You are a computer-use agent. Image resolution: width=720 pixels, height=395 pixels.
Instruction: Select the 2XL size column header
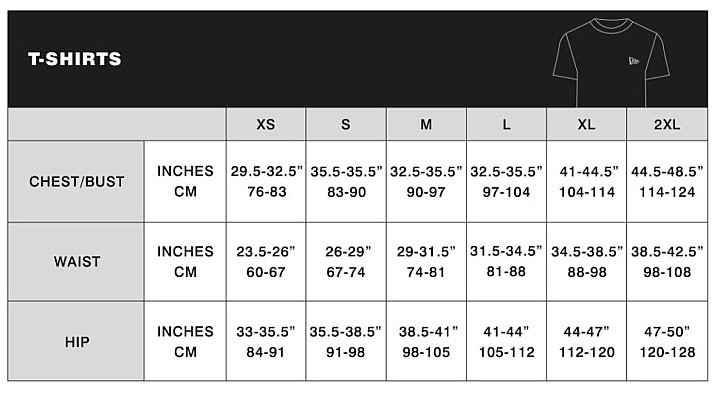coord(667,124)
